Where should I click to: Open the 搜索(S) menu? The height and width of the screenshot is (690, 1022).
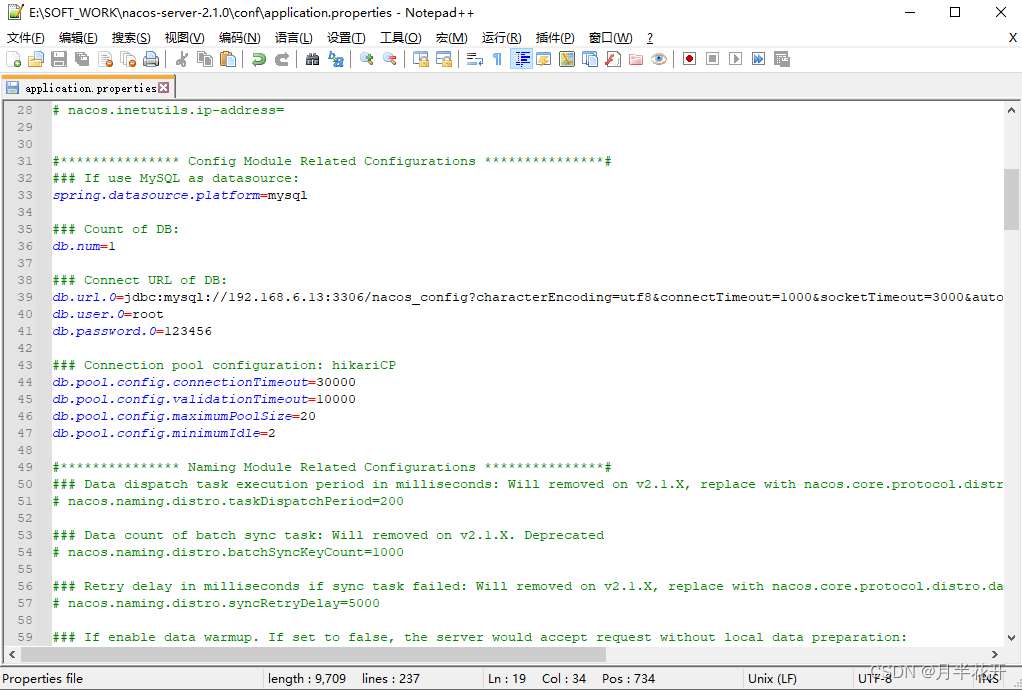[x=131, y=38]
